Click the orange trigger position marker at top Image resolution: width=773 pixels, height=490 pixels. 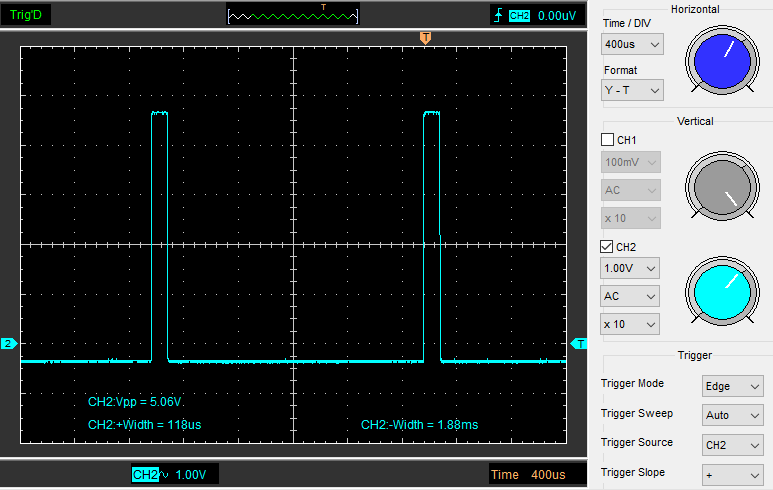click(x=426, y=37)
